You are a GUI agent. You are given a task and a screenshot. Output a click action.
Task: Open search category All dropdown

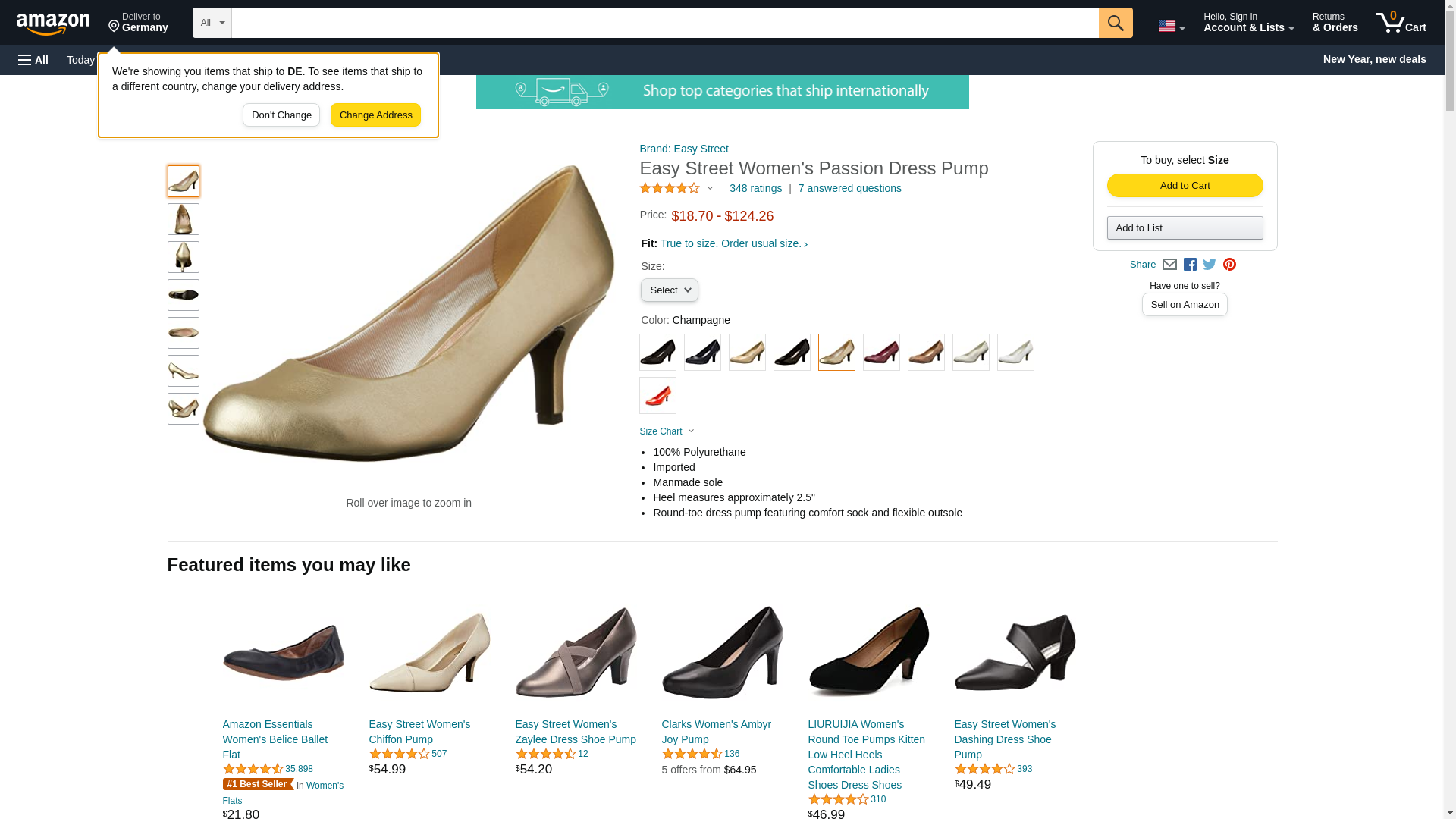(x=212, y=23)
